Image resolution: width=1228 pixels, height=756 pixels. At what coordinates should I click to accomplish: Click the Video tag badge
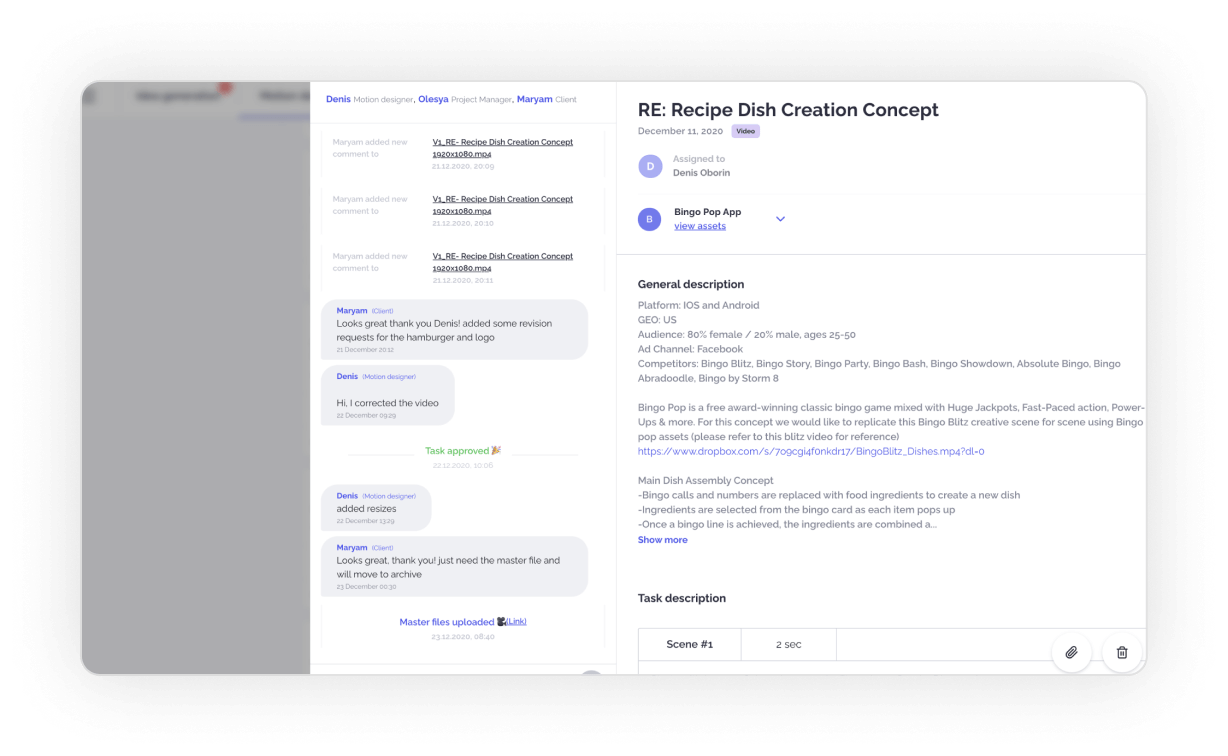745,131
